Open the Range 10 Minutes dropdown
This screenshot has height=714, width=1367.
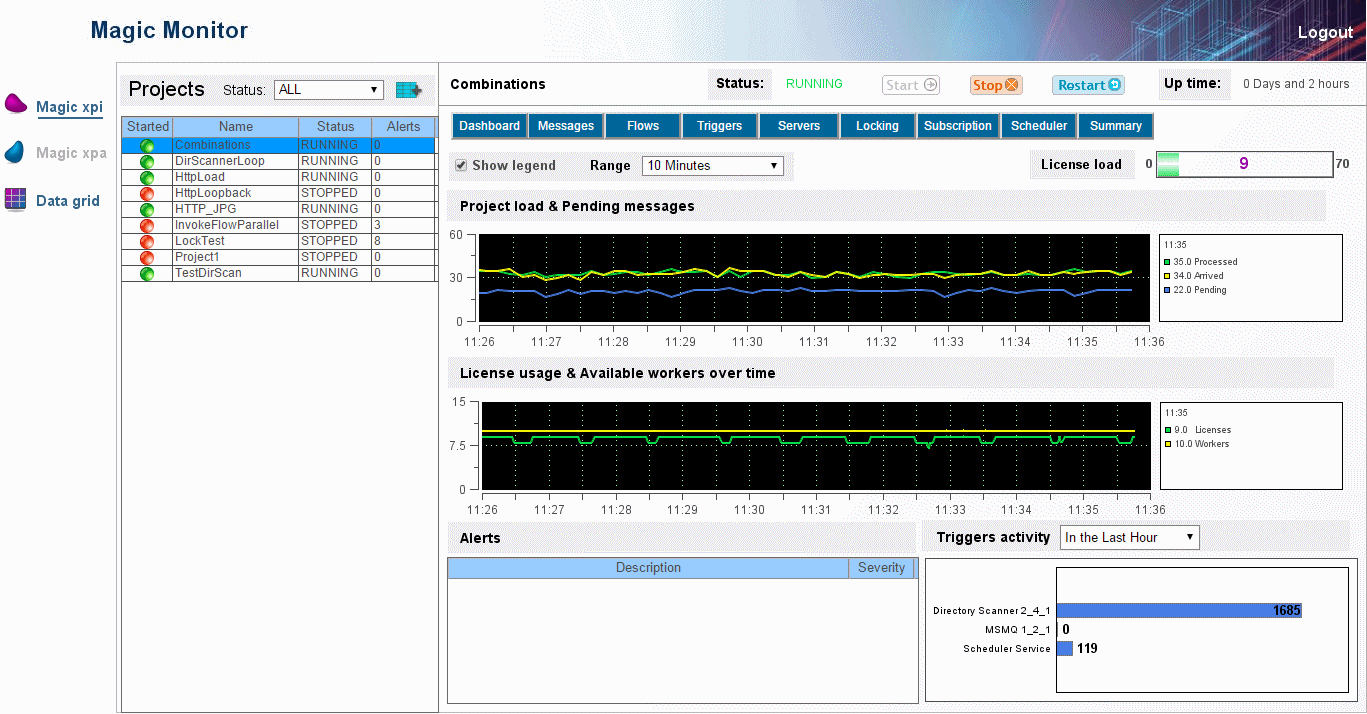[713, 166]
